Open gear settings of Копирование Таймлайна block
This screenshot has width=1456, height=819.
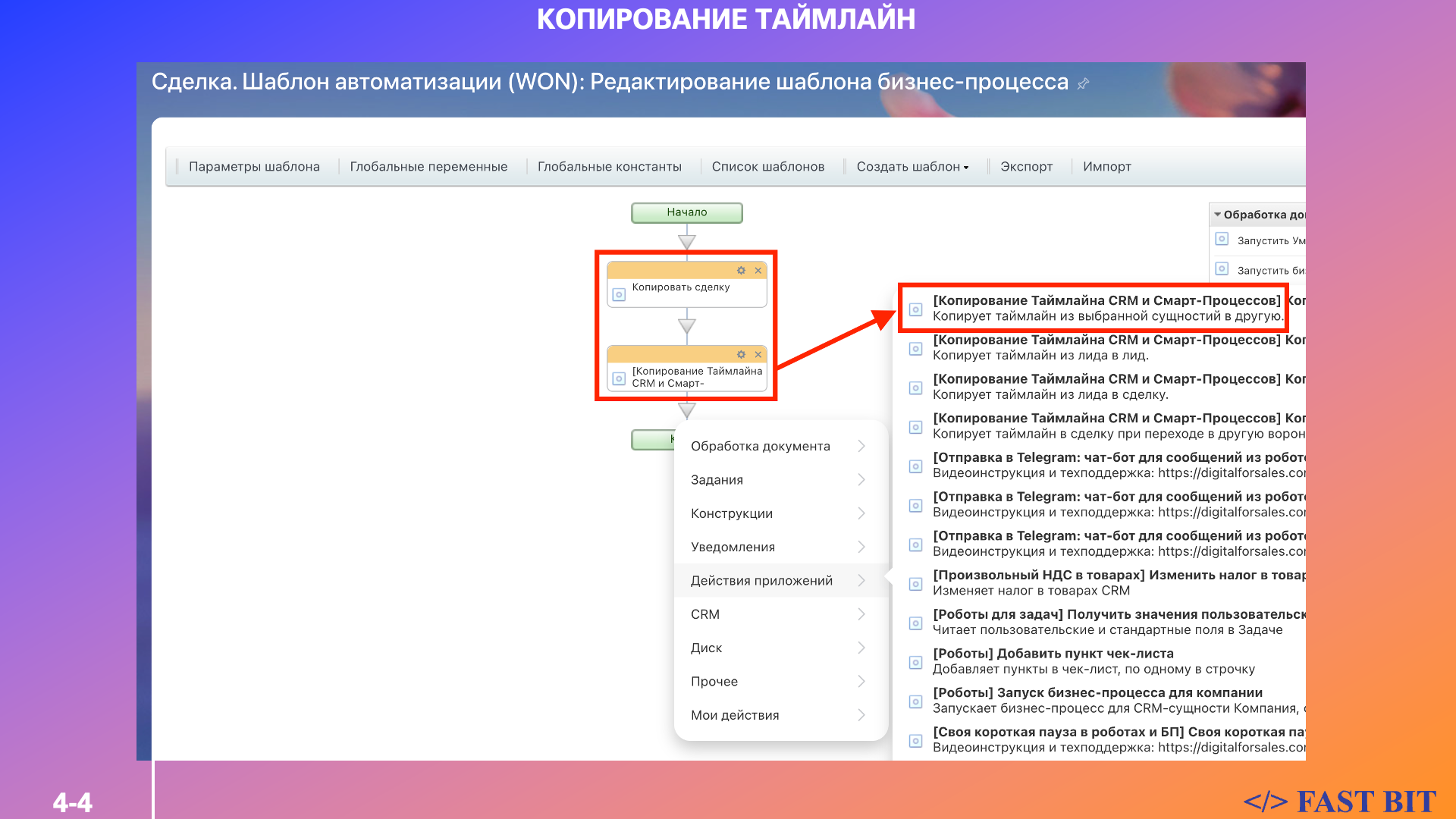click(x=741, y=355)
